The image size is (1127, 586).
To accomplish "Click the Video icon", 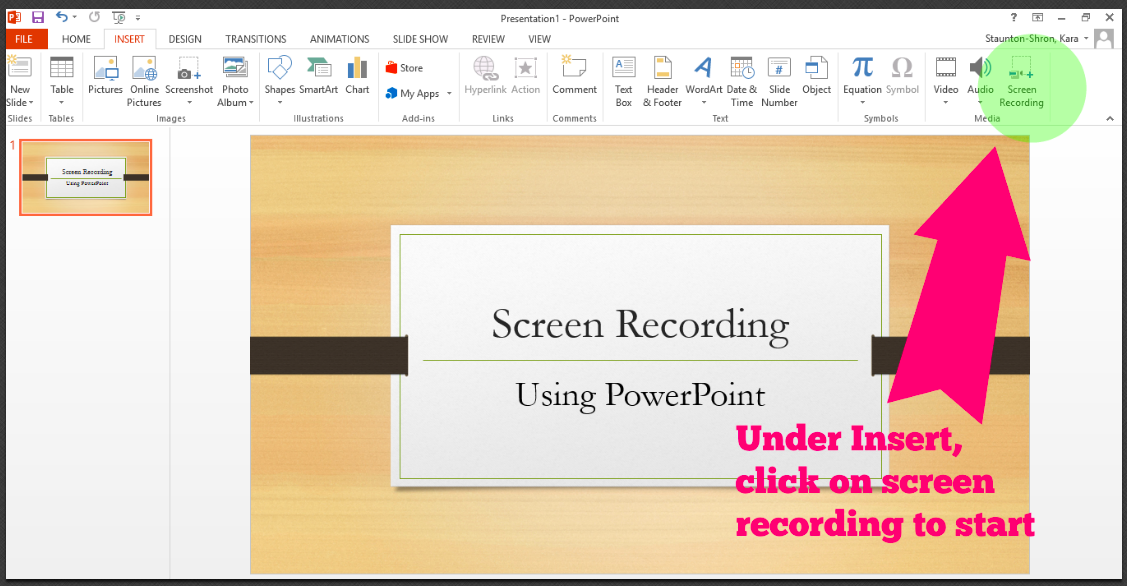I will [946, 68].
